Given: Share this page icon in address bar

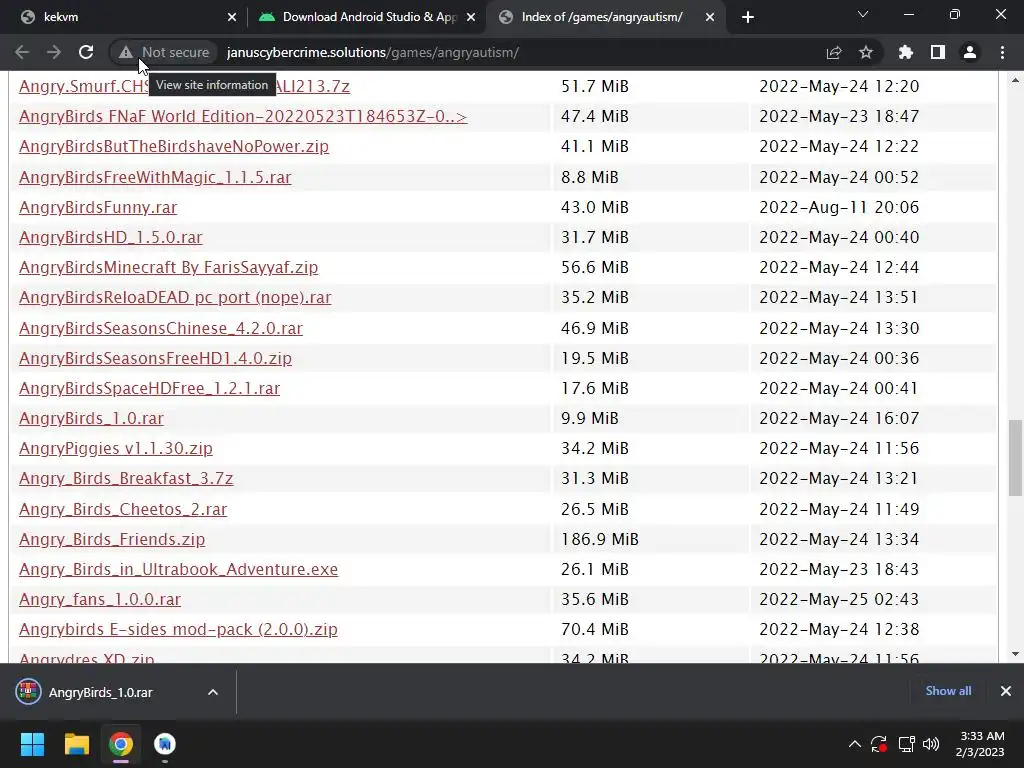Looking at the screenshot, I should [834, 52].
